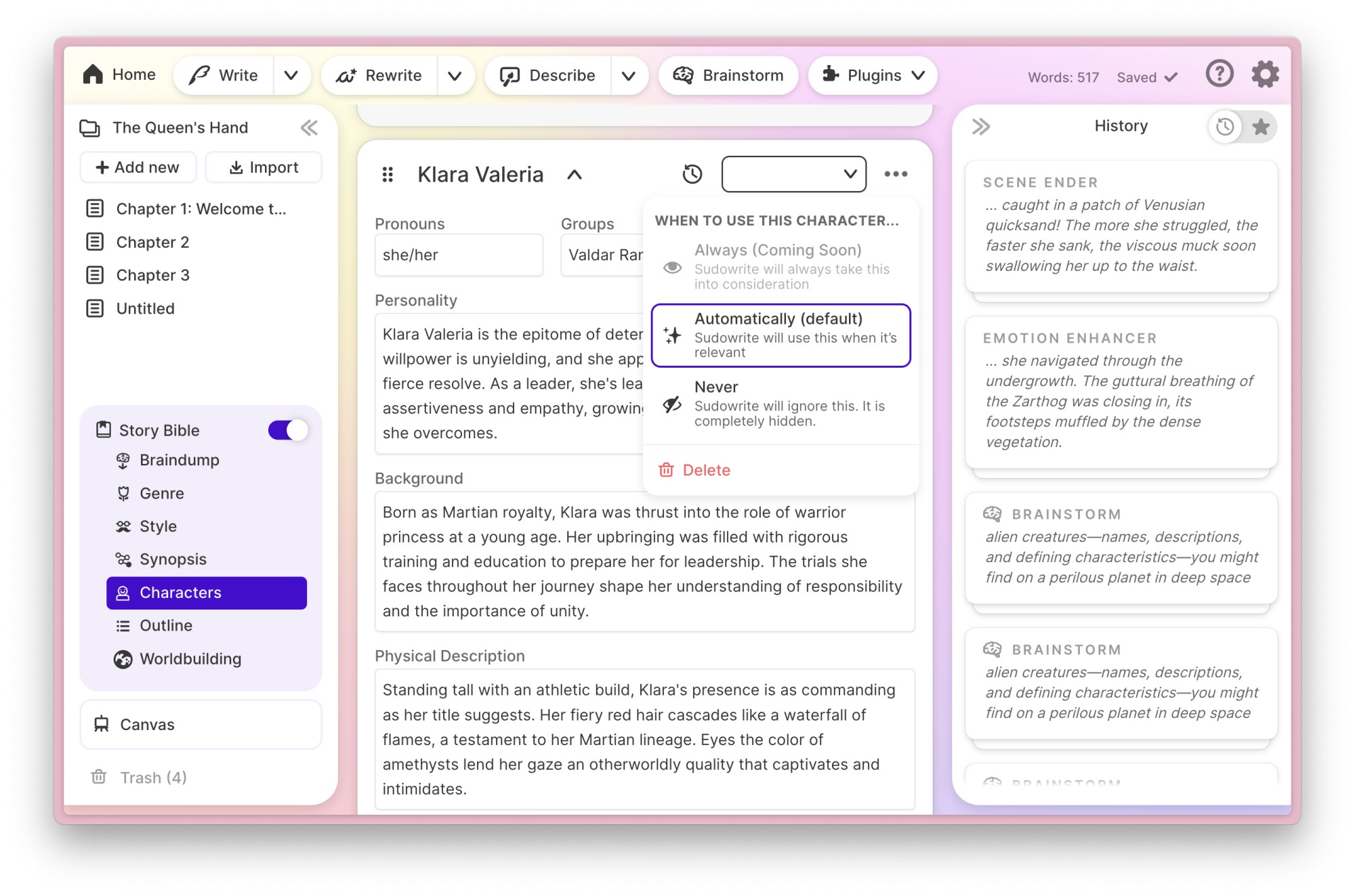This screenshot has height=896, width=1355.
Task: Collapse the left sidebar with double chevron
Action: 309,127
